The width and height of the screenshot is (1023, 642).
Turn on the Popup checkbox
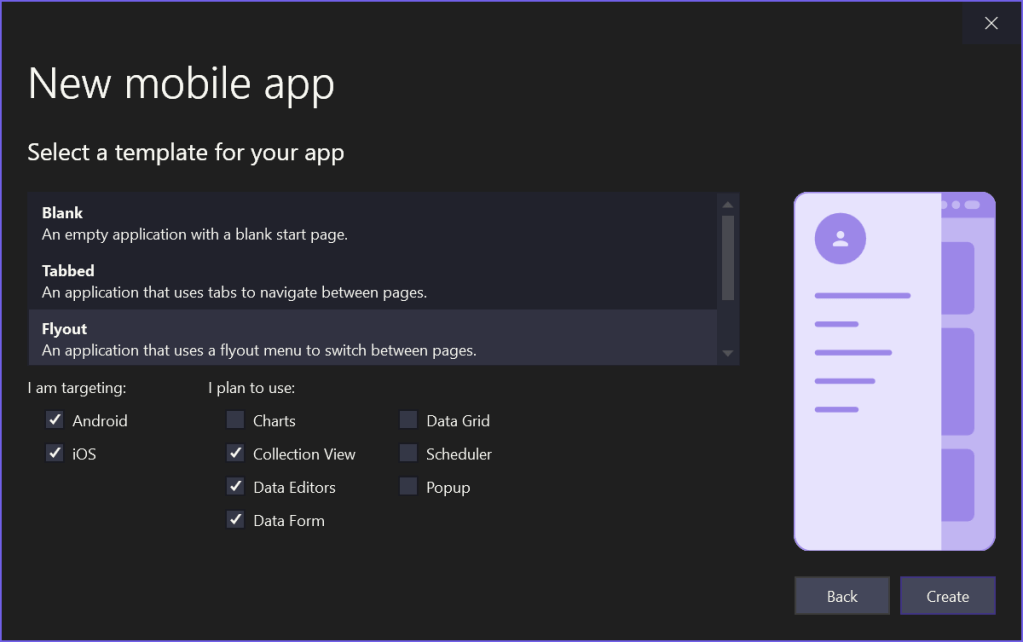pyautogui.click(x=408, y=487)
